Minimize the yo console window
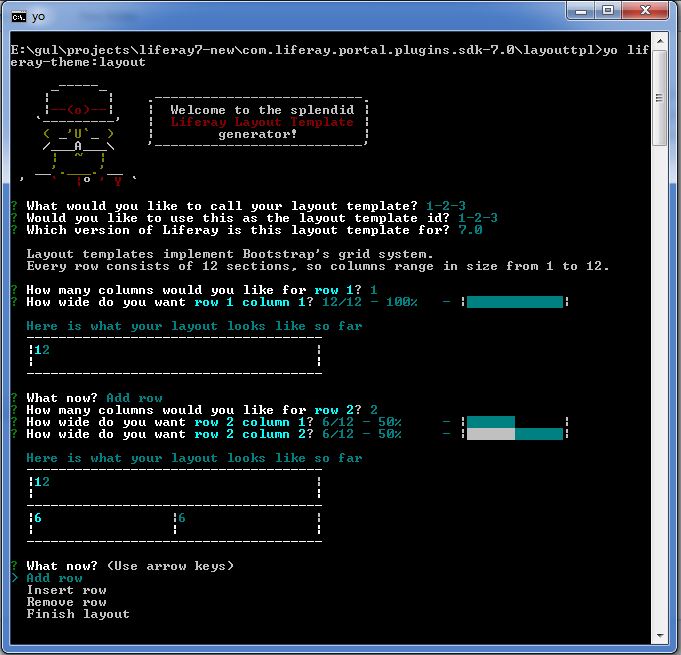Viewport: 681px width, 655px height. tap(582, 10)
